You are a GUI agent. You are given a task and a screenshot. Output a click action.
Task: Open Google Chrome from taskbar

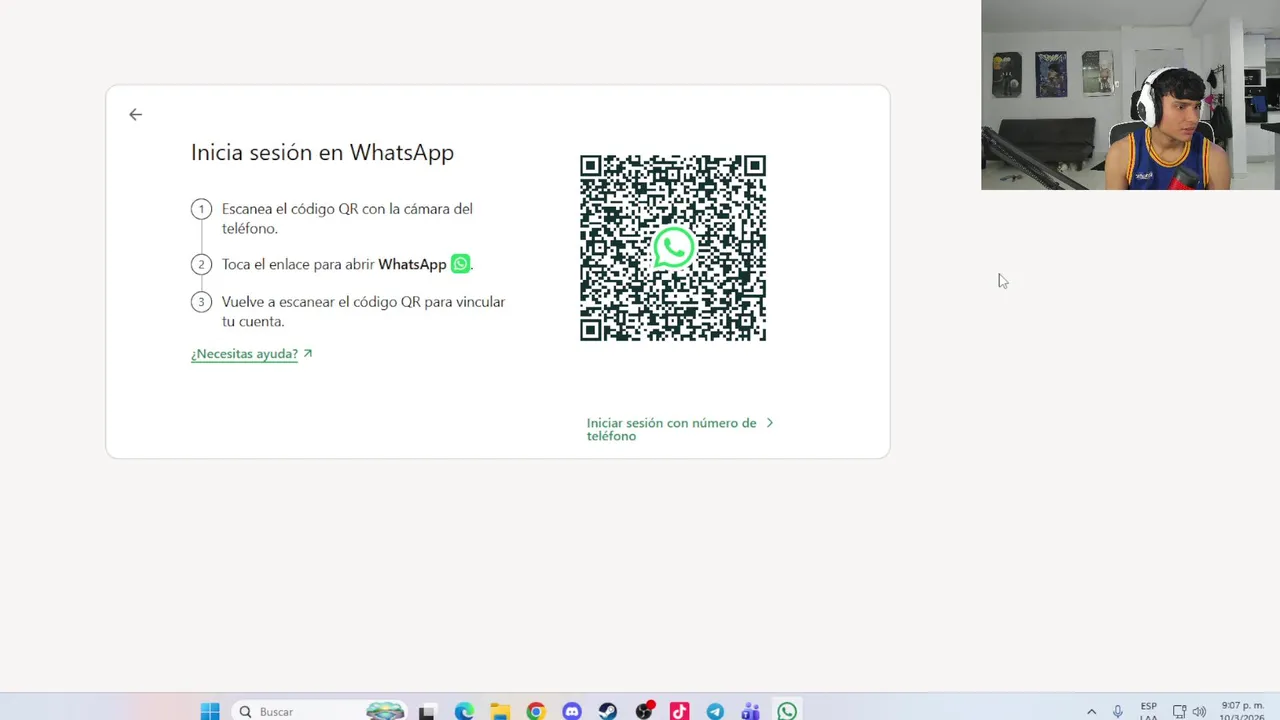click(x=536, y=712)
